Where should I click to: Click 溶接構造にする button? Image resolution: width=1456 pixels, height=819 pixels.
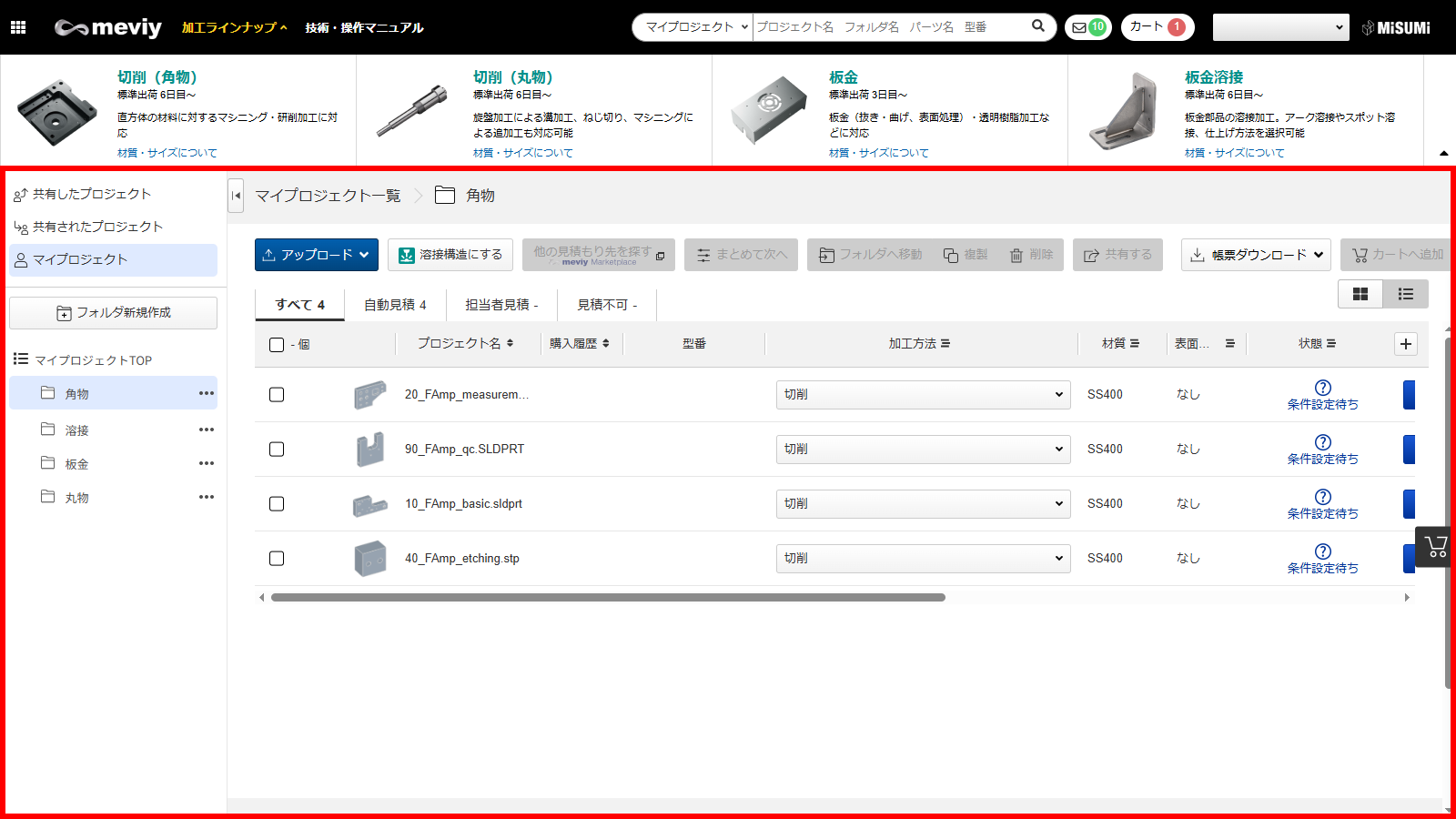point(450,255)
